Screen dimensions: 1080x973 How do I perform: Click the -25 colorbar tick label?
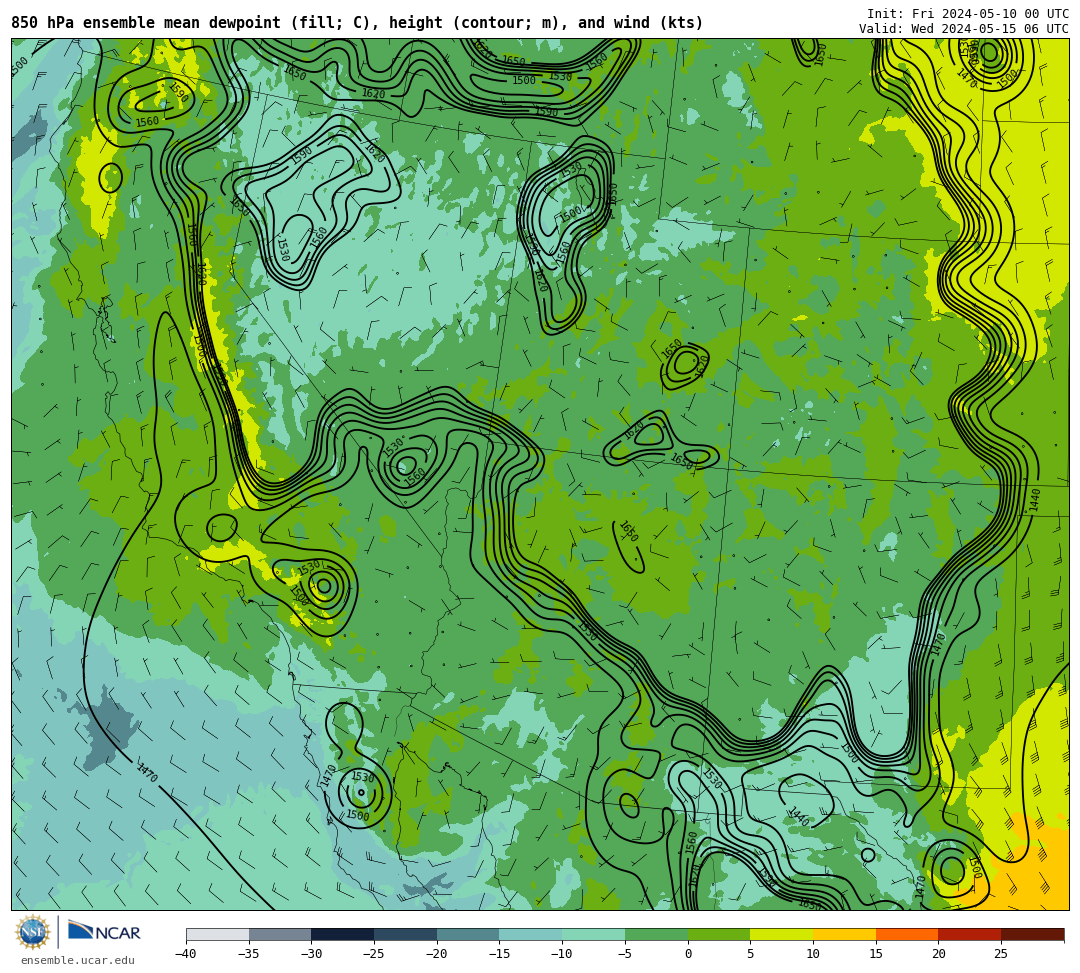374,954
